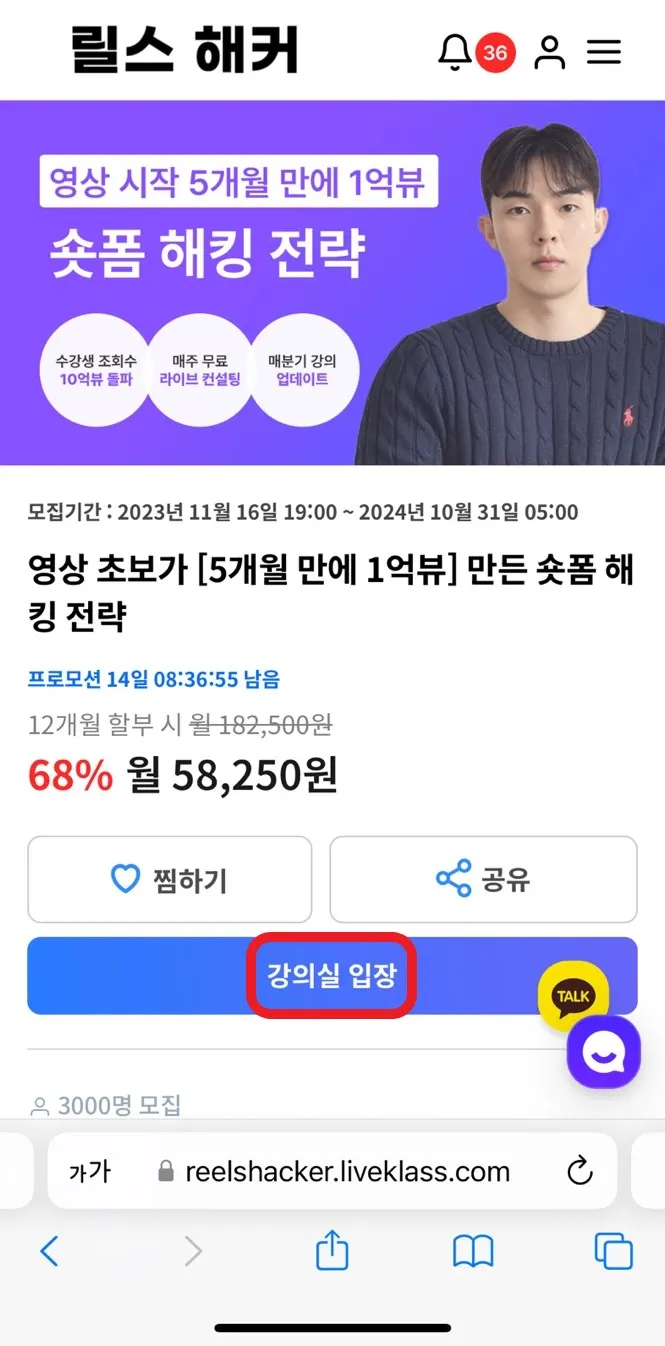Toggle the 찜하기 wishlist button
665x1346 pixels.
point(170,880)
